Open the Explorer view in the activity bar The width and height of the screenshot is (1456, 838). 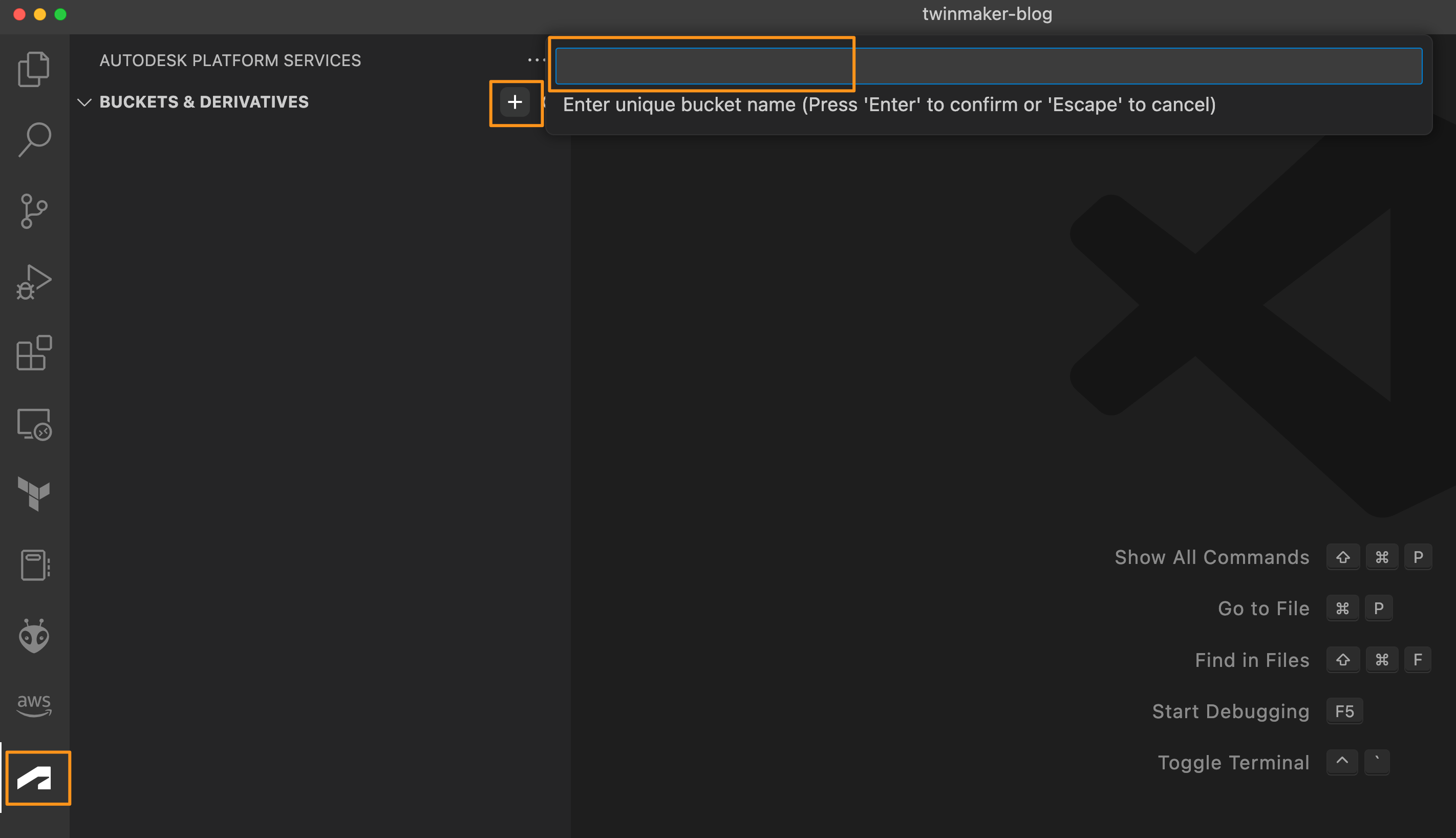34,69
